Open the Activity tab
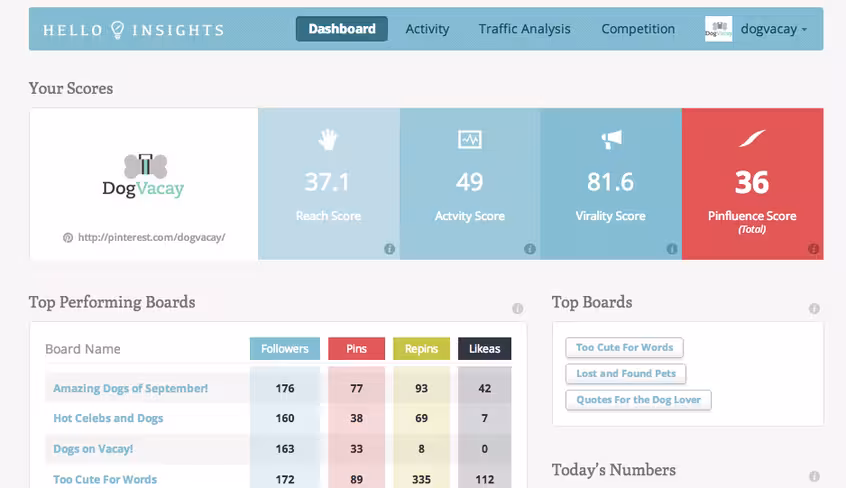The width and height of the screenshot is (846, 488). click(427, 29)
